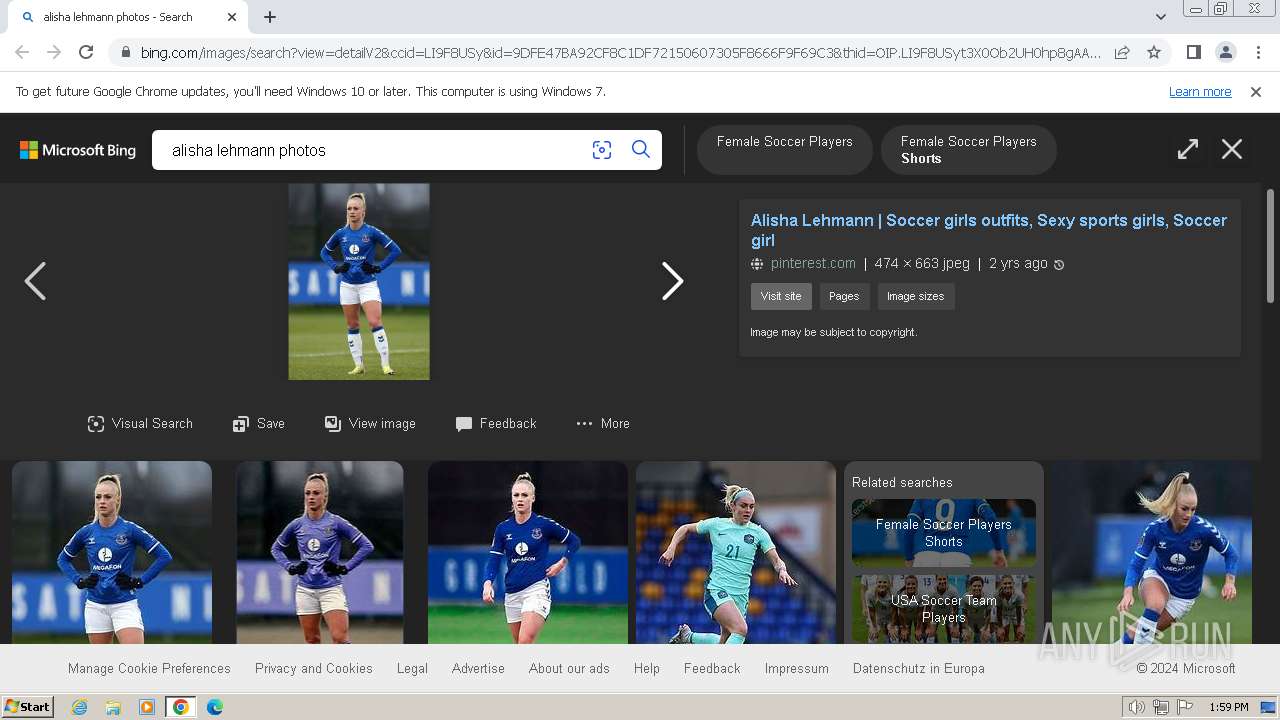Click the address bar URL
The width and height of the screenshot is (1280, 720).
(620, 53)
